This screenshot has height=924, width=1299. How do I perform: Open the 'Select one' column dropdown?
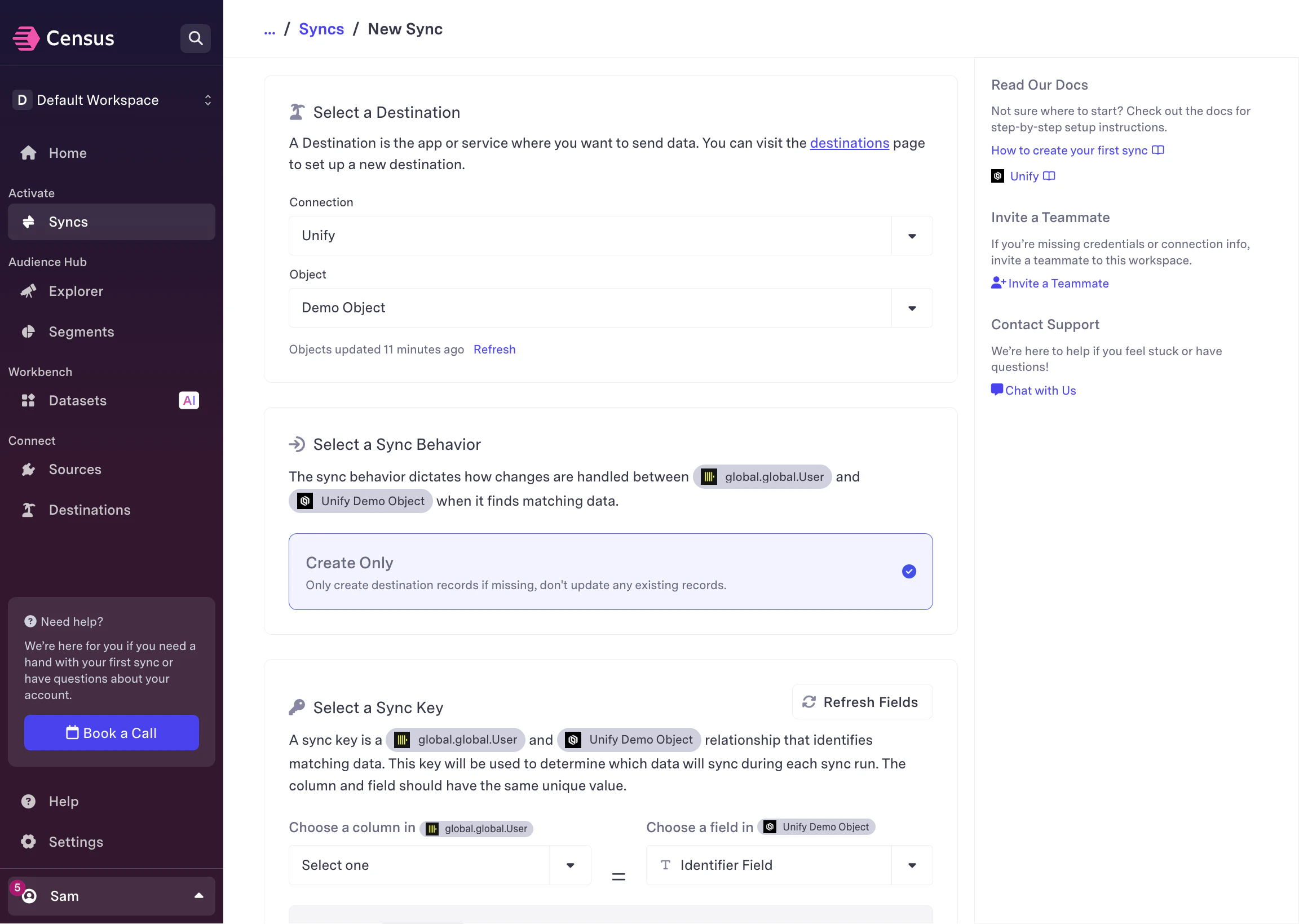(439, 865)
